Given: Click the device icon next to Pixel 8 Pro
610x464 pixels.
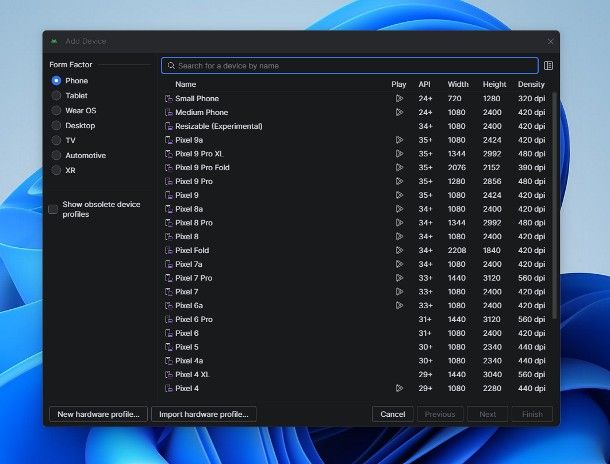Looking at the screenshot, I should [168, 223].
